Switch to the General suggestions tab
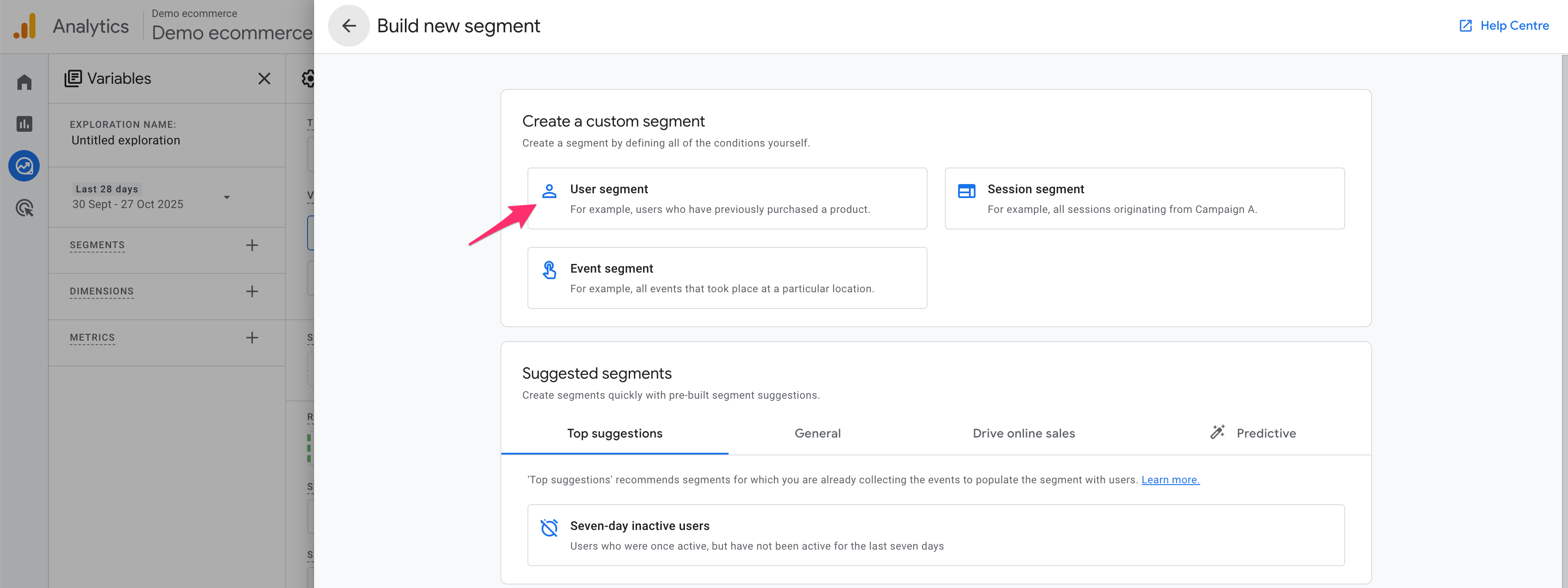This screenshot has height=588, width=1568. coord(817,434)
